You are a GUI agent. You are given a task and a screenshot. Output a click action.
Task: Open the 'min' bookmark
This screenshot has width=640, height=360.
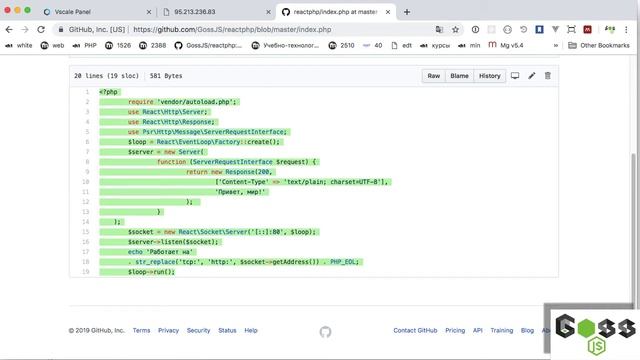point(469,45)
